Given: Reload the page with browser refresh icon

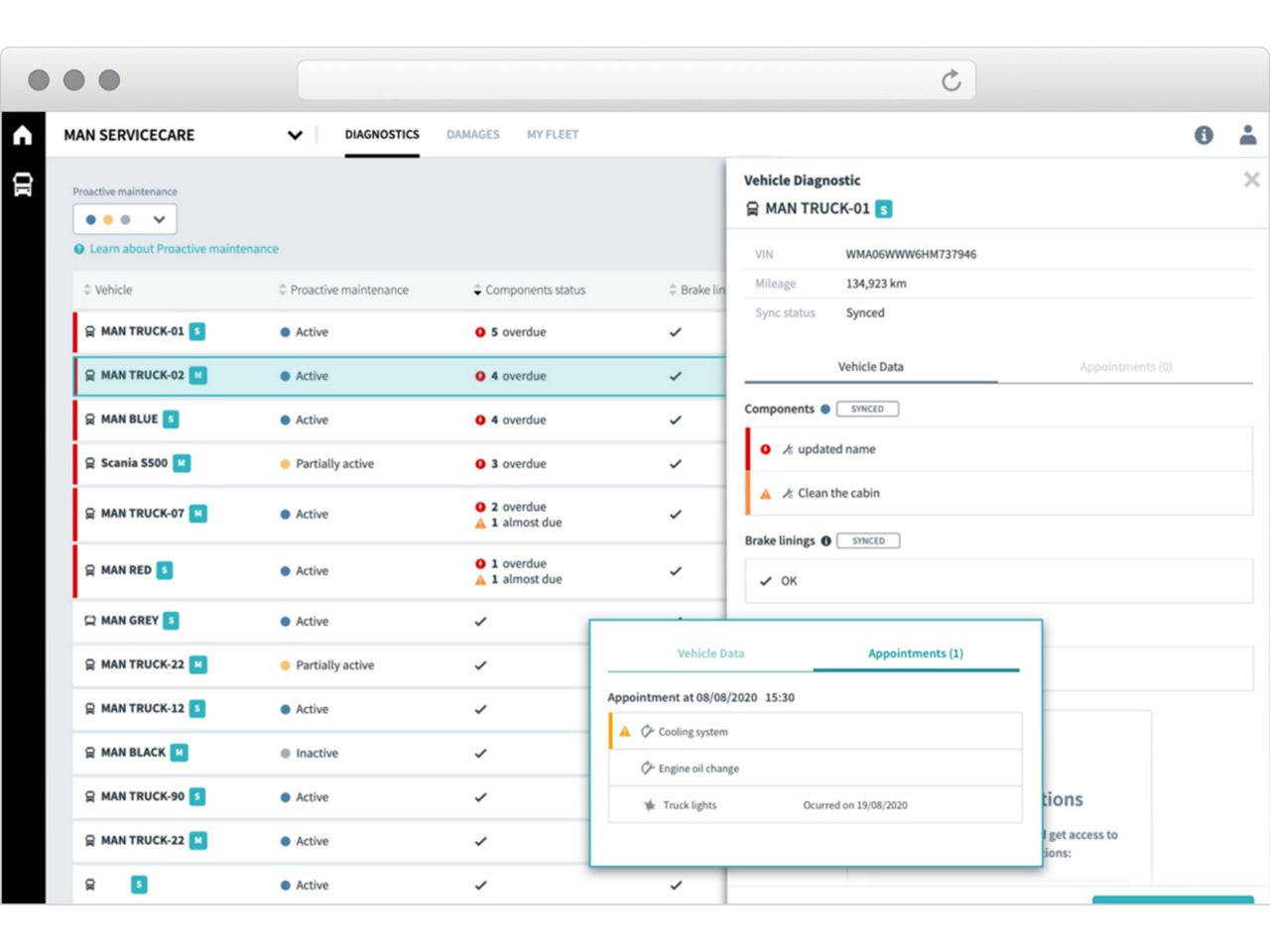Looking at the screenshot, I should [x=951, y=80].
